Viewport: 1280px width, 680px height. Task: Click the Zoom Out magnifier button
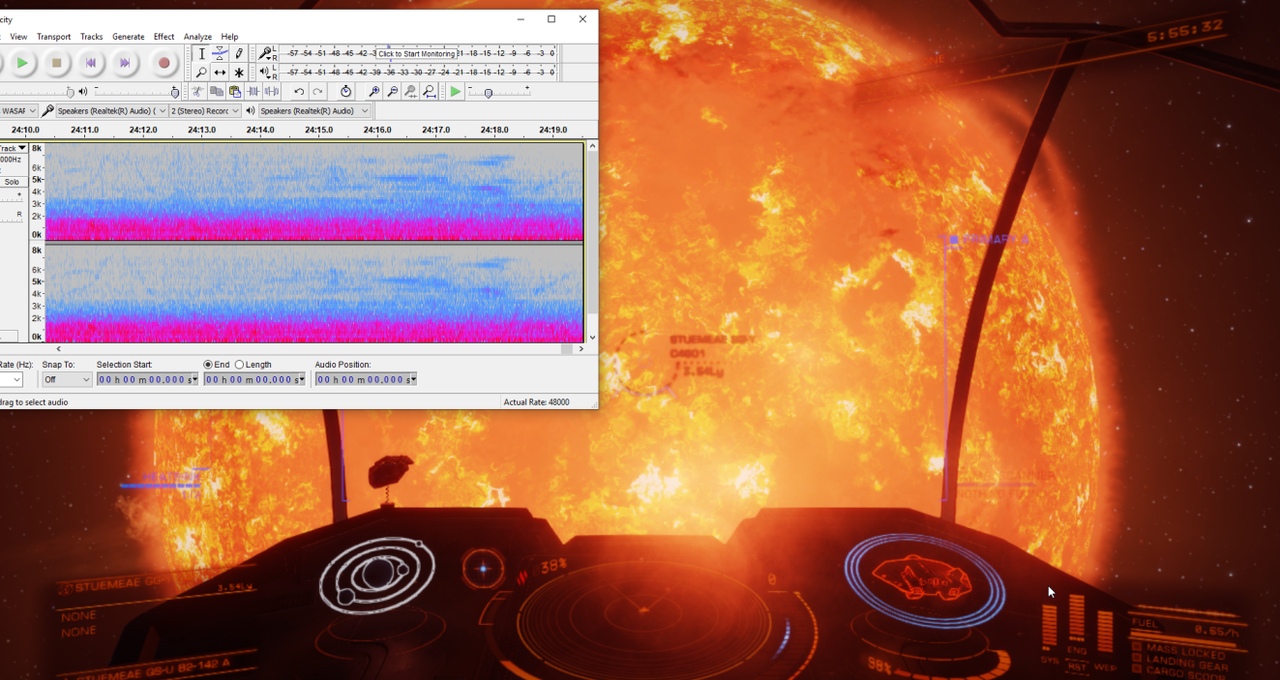[392, 92]
